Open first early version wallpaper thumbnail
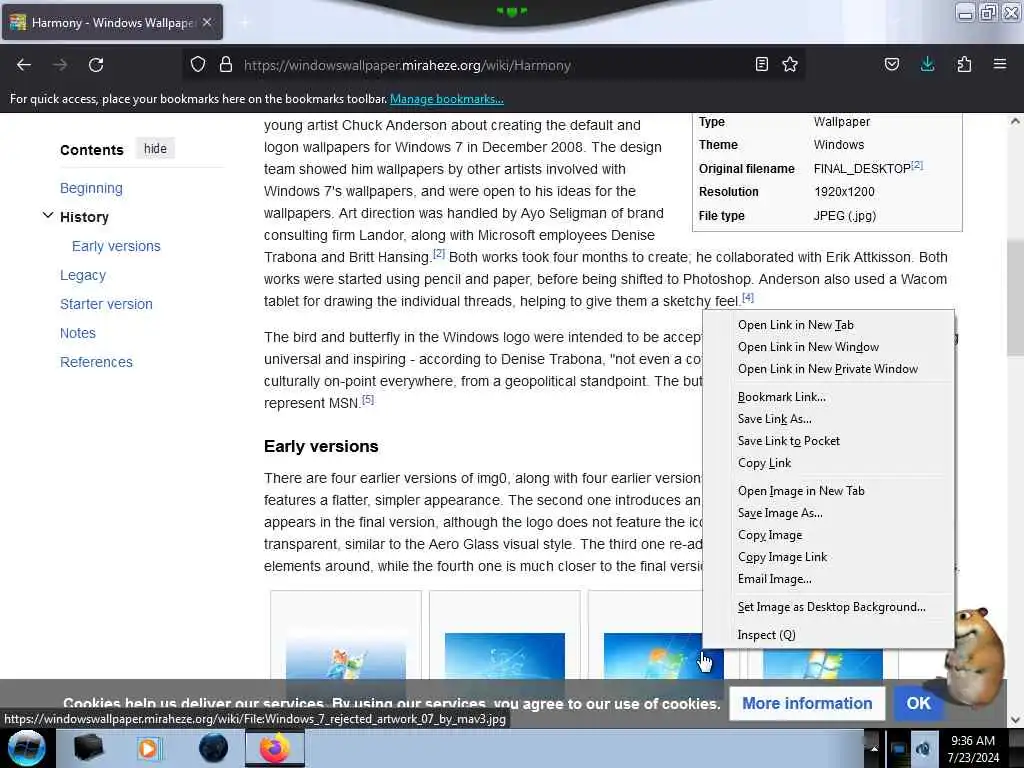 [x=346, y=656]
